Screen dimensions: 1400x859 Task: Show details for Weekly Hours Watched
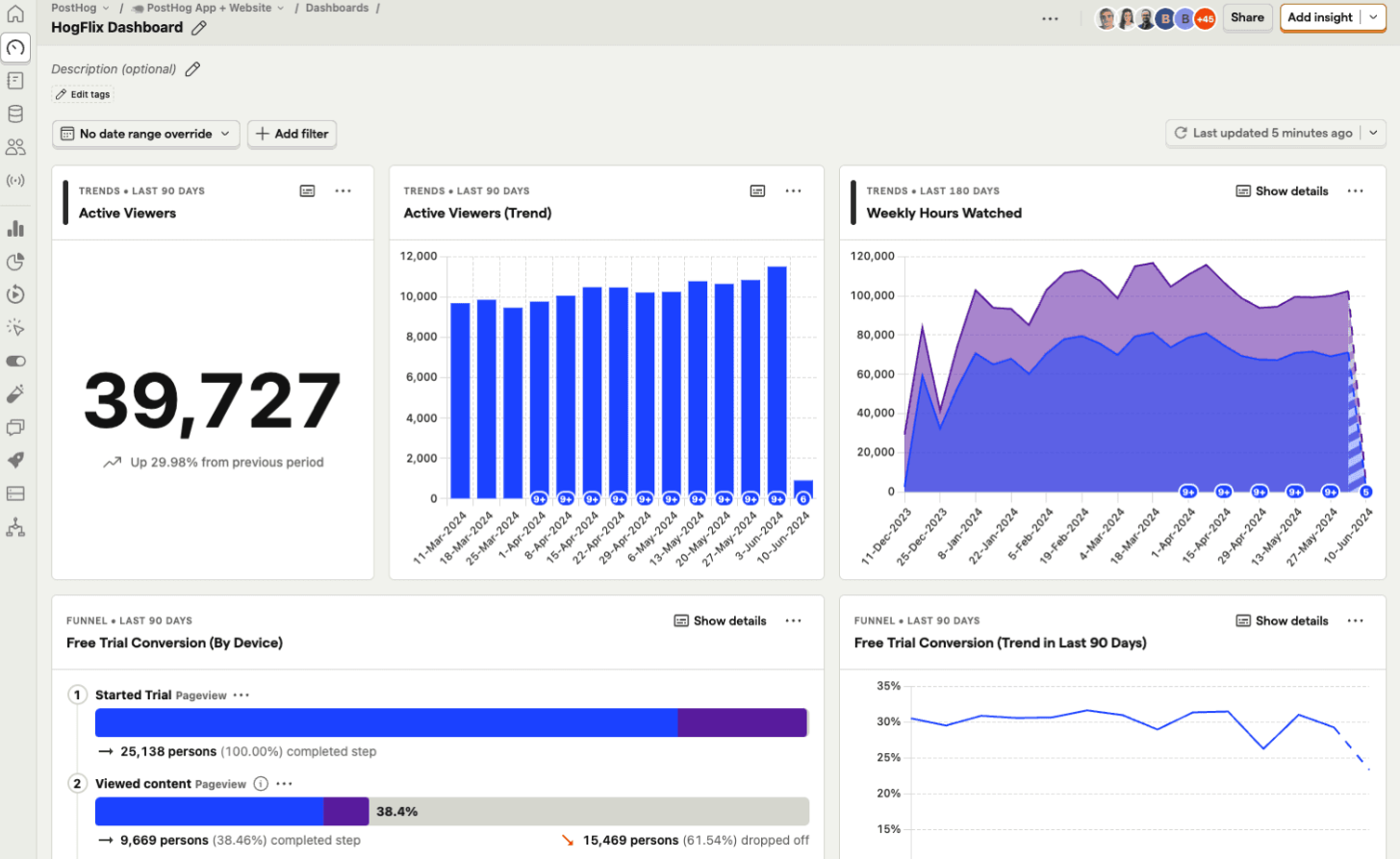1282,191
